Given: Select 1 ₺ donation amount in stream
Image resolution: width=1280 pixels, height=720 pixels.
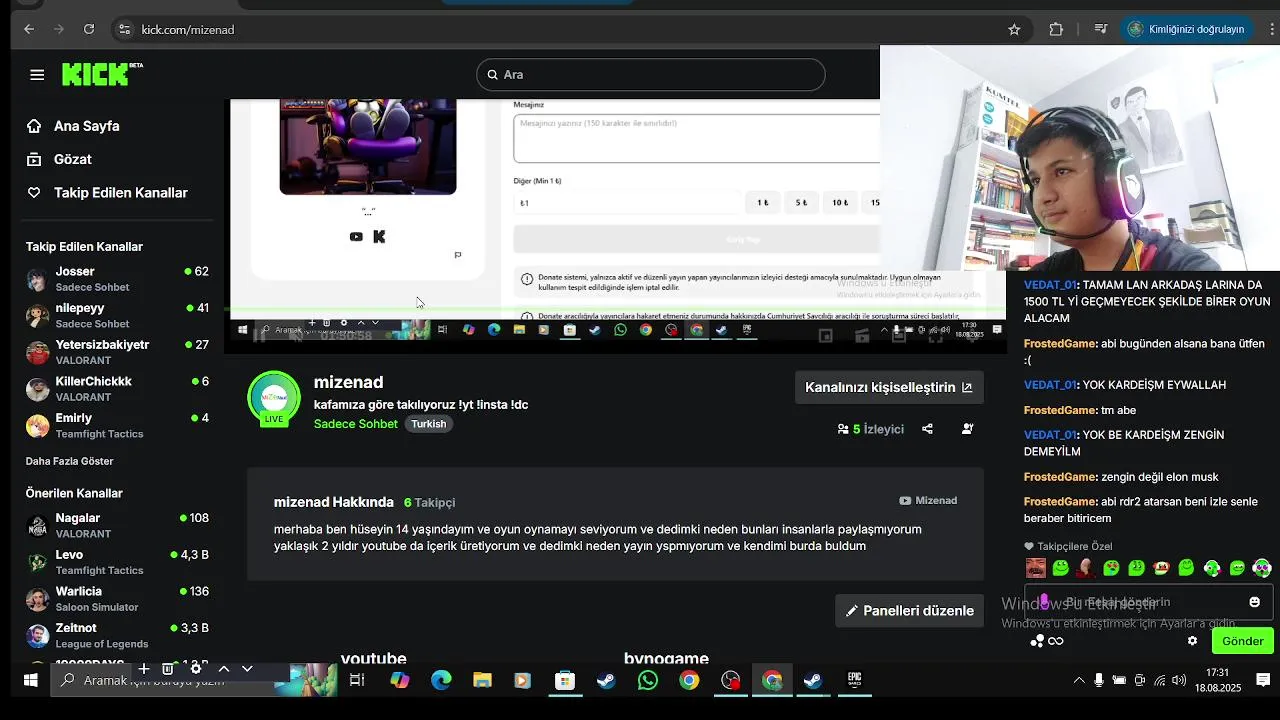Looking at the screenshot, I should 763,203.
